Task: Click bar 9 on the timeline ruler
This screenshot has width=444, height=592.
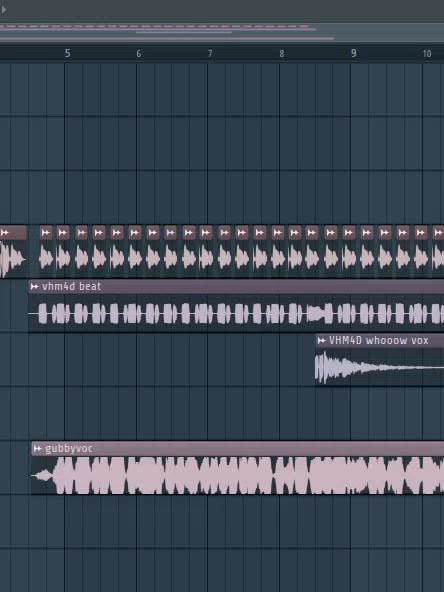Action: 353,54
